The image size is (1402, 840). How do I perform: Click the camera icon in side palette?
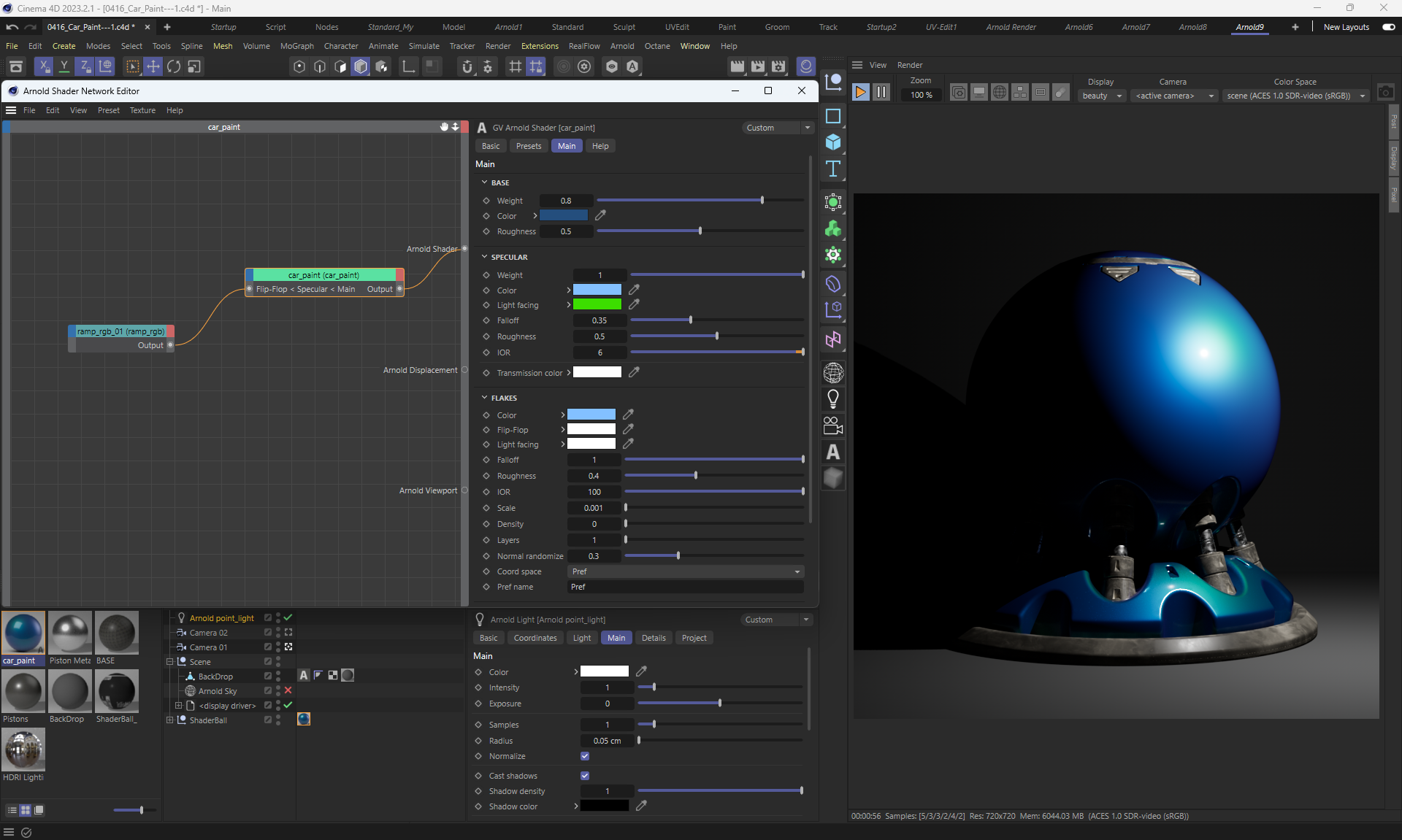click(x=833, y=425)
